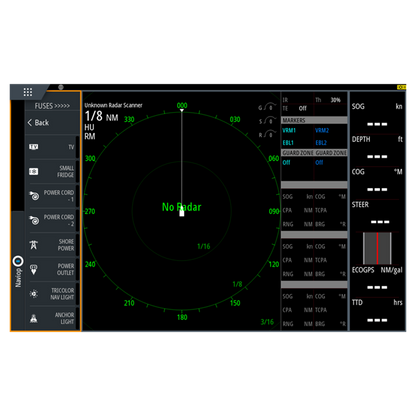Open the TTD hrs data tile
The image size is (416, 416).
click(377, 311)
